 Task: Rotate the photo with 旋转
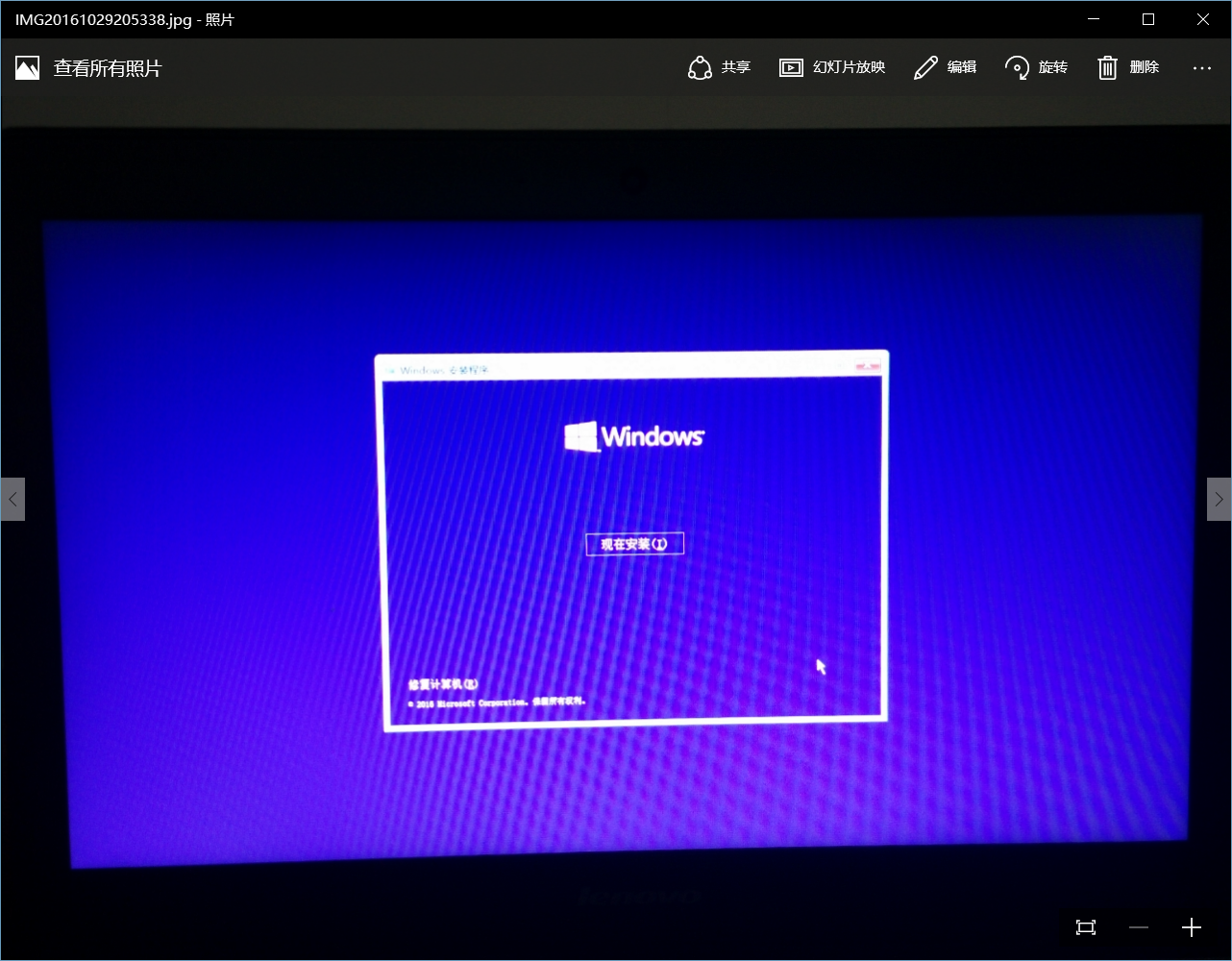pyautogui.click(x=1036, y=67)
